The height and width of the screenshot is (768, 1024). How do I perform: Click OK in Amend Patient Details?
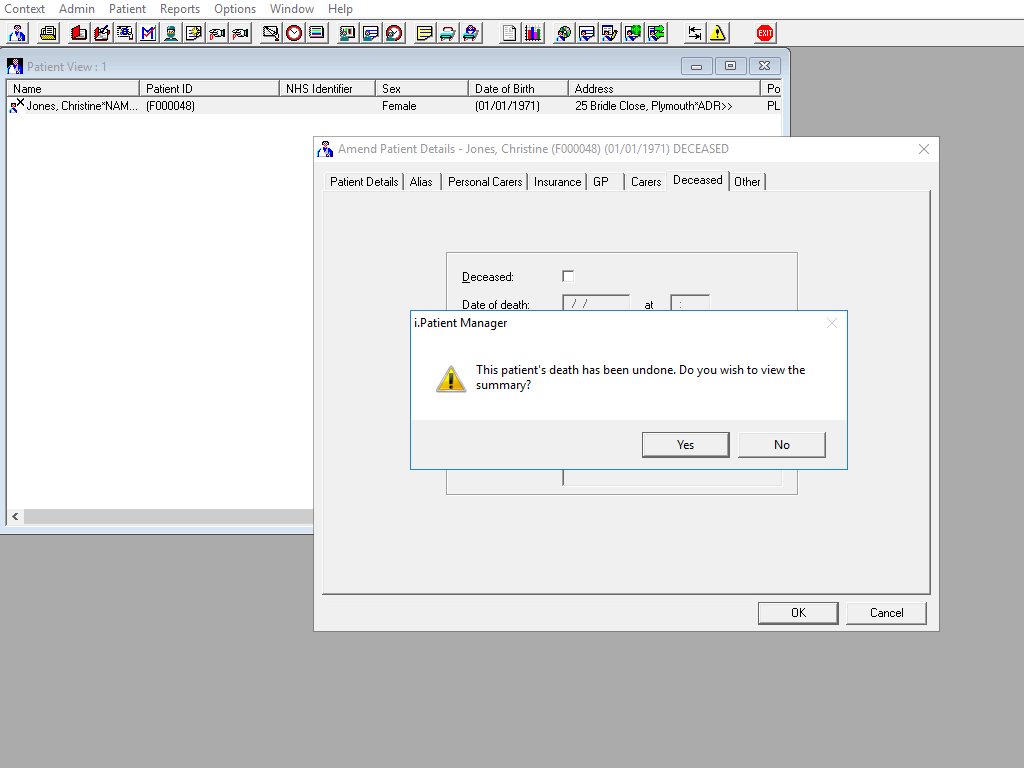point(798,613)
